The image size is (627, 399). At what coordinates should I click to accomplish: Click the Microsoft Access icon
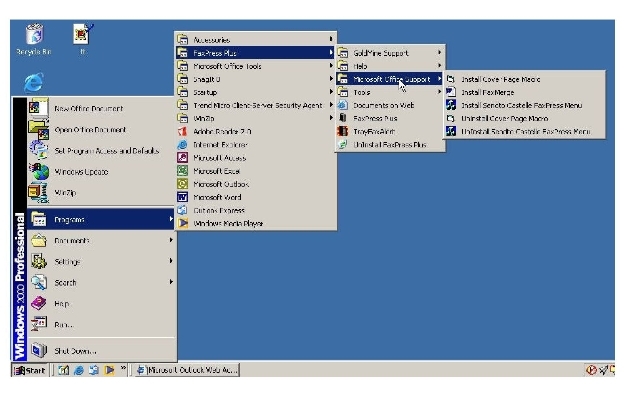click(x=183, y=158)
